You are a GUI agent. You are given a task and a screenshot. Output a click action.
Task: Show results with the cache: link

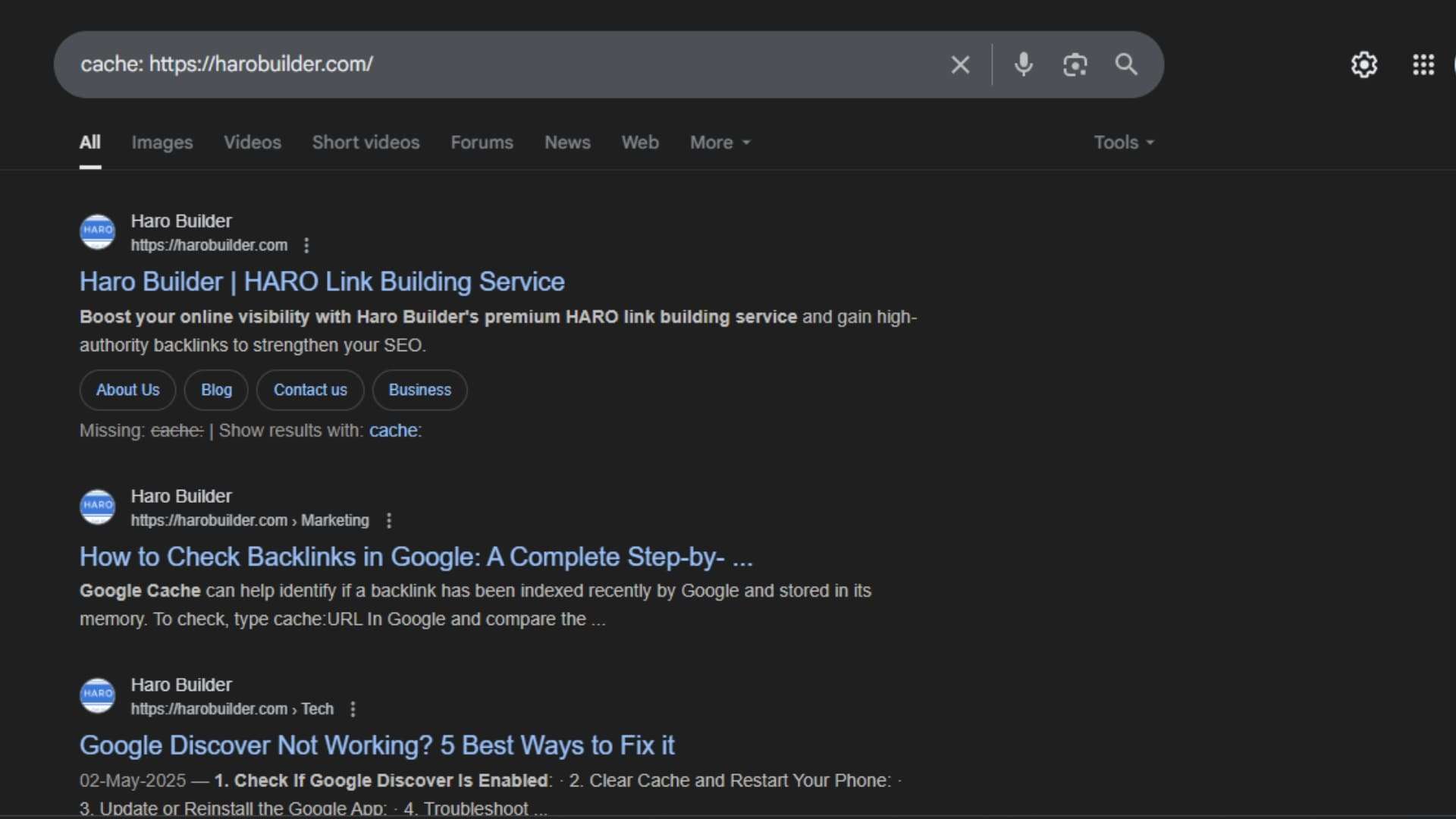[x=395, y=431]
